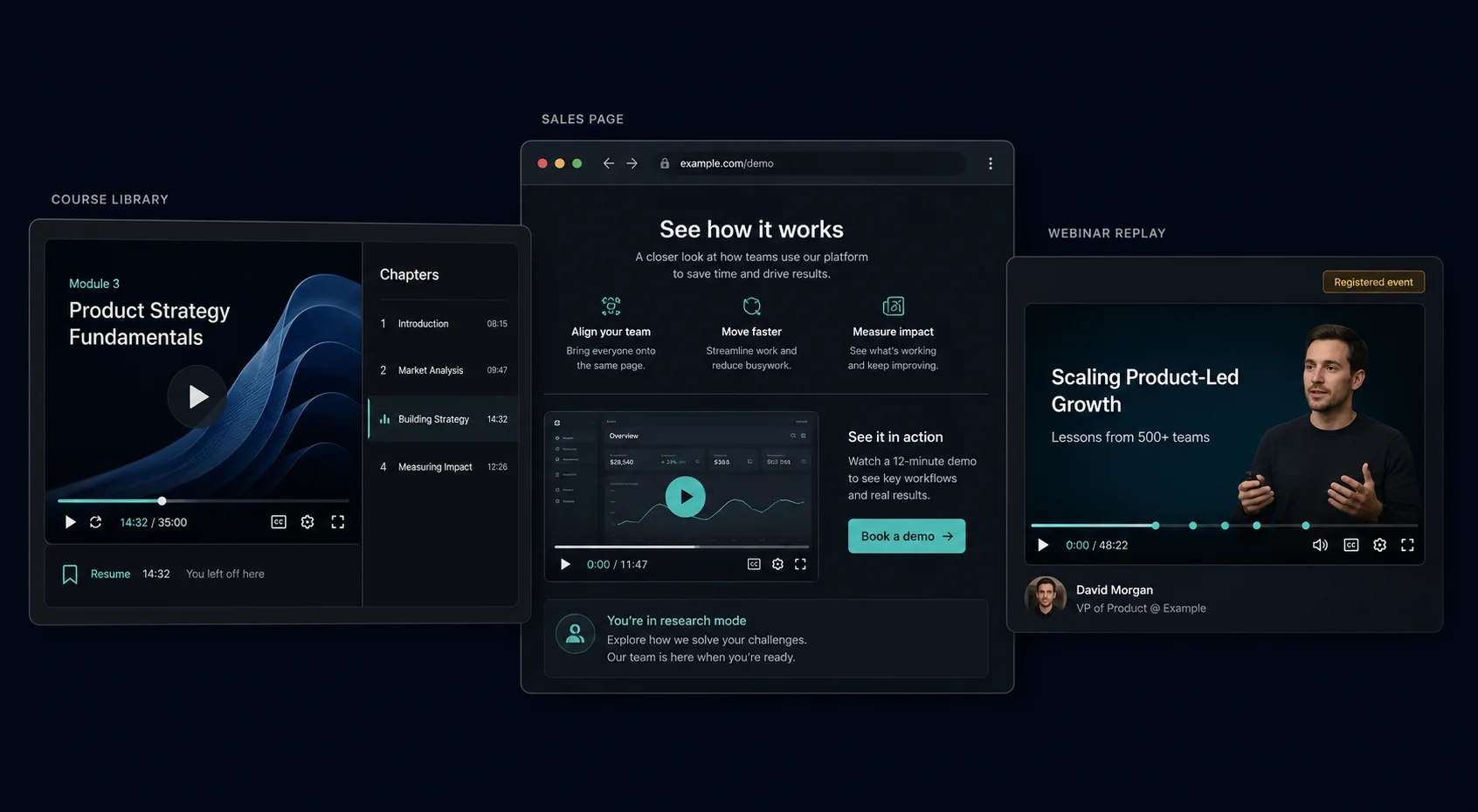Viewport: 1478px width, 812px height.
Task: Click the browser back arrow
Action: 609,163
